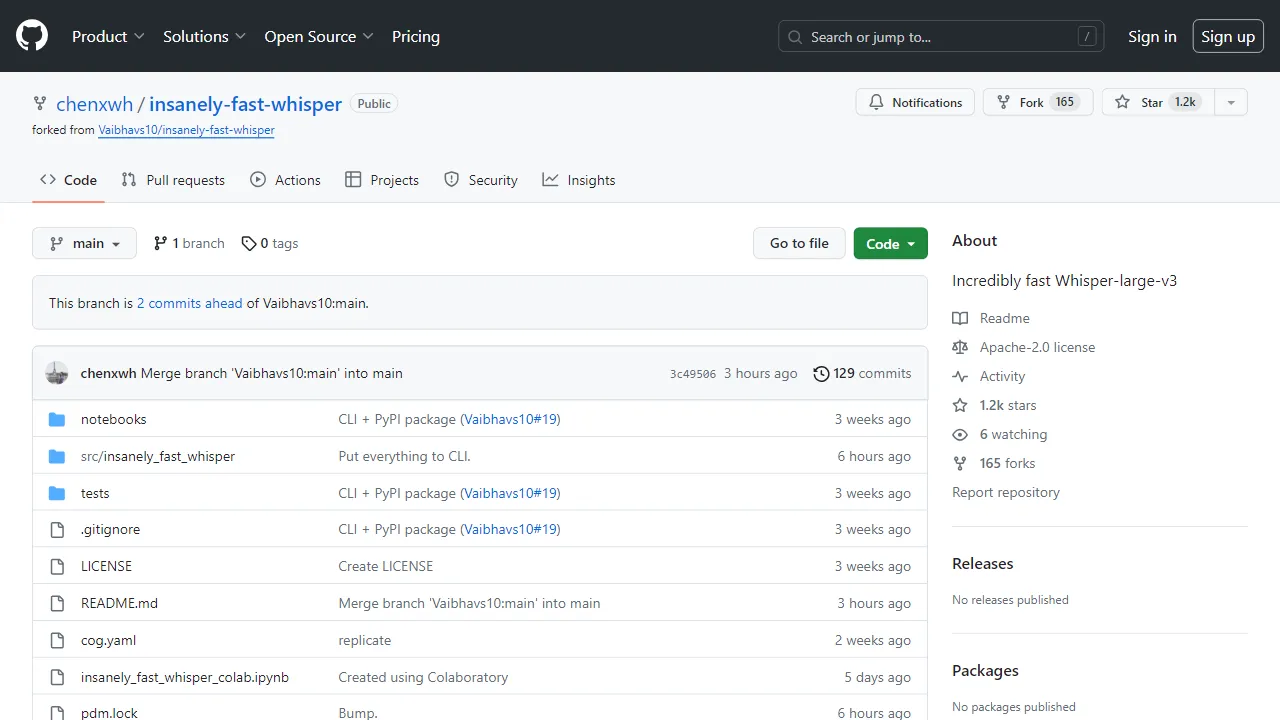Open the Product dropdown menu
Image resolution: width=1280 pixels, height=720 pixels.
108,36
